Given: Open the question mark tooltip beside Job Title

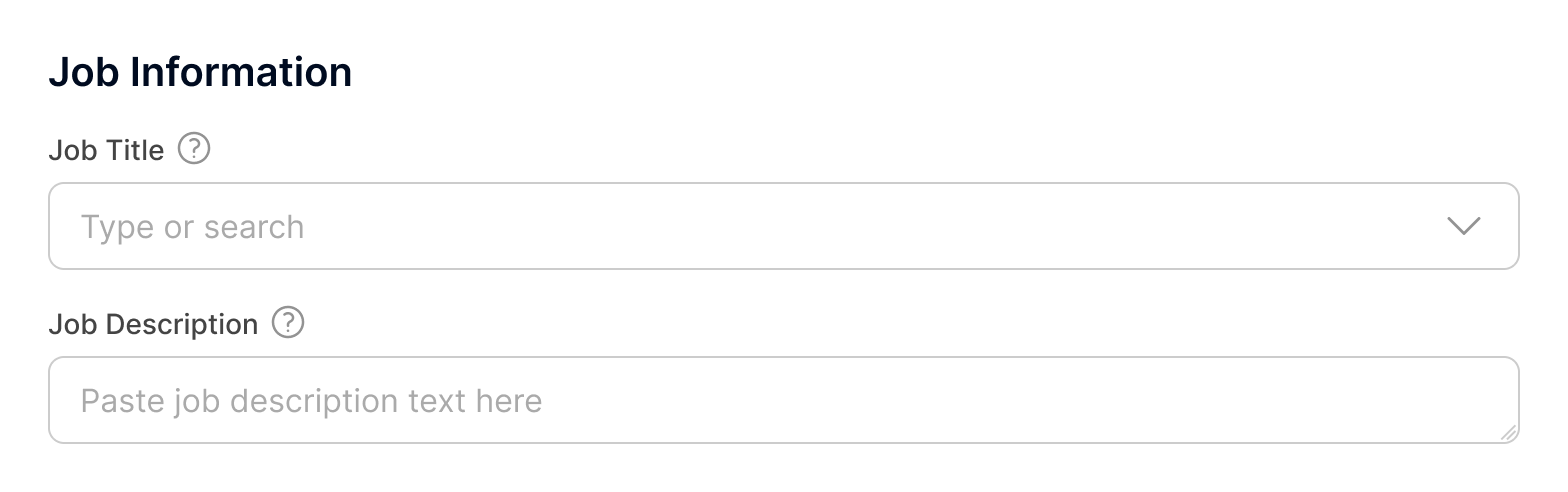Looking at the screenshot, I should click(194, 150).
